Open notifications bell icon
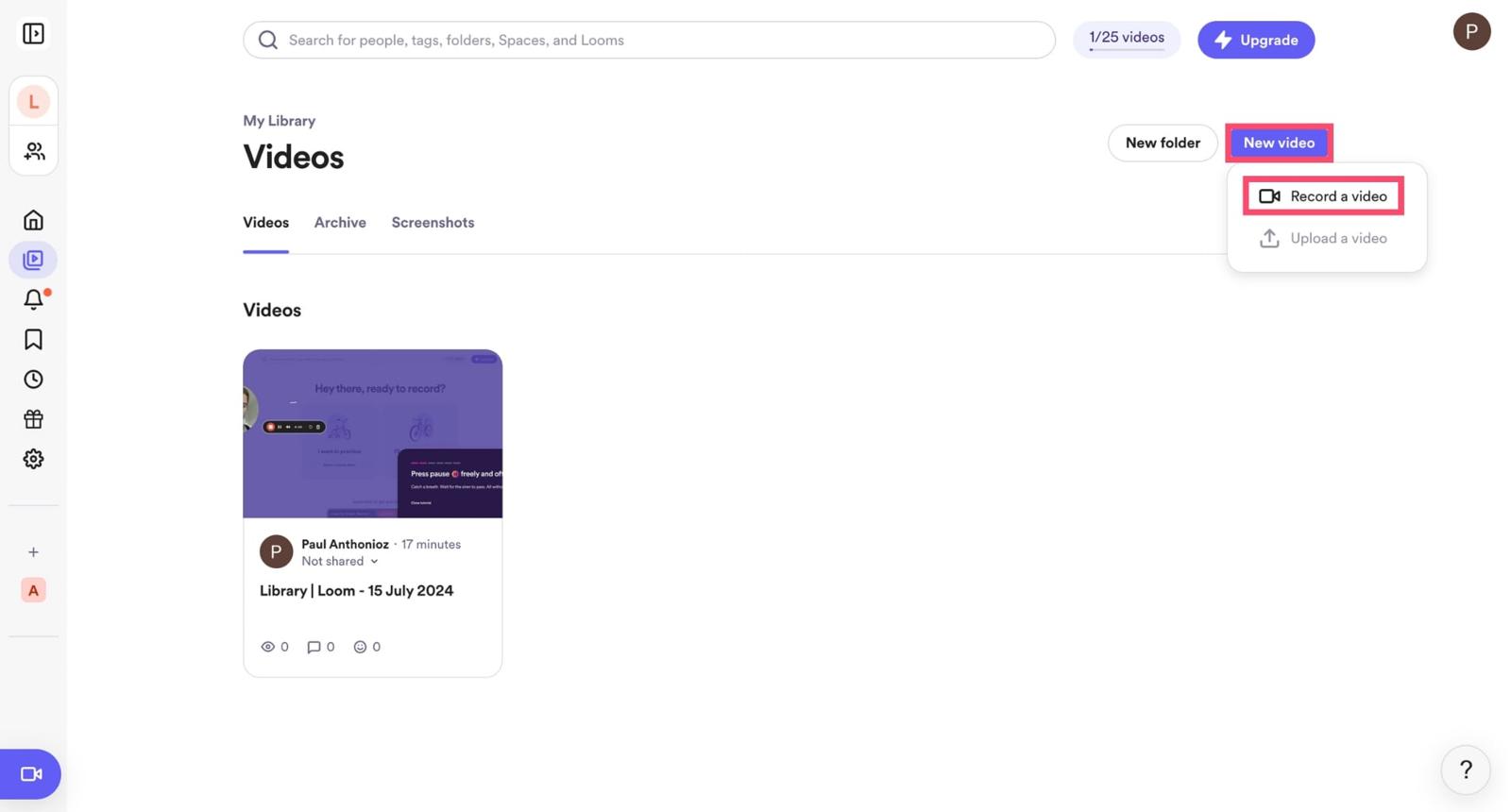The height and width of the screenshot is (812, 1511). 33,299
